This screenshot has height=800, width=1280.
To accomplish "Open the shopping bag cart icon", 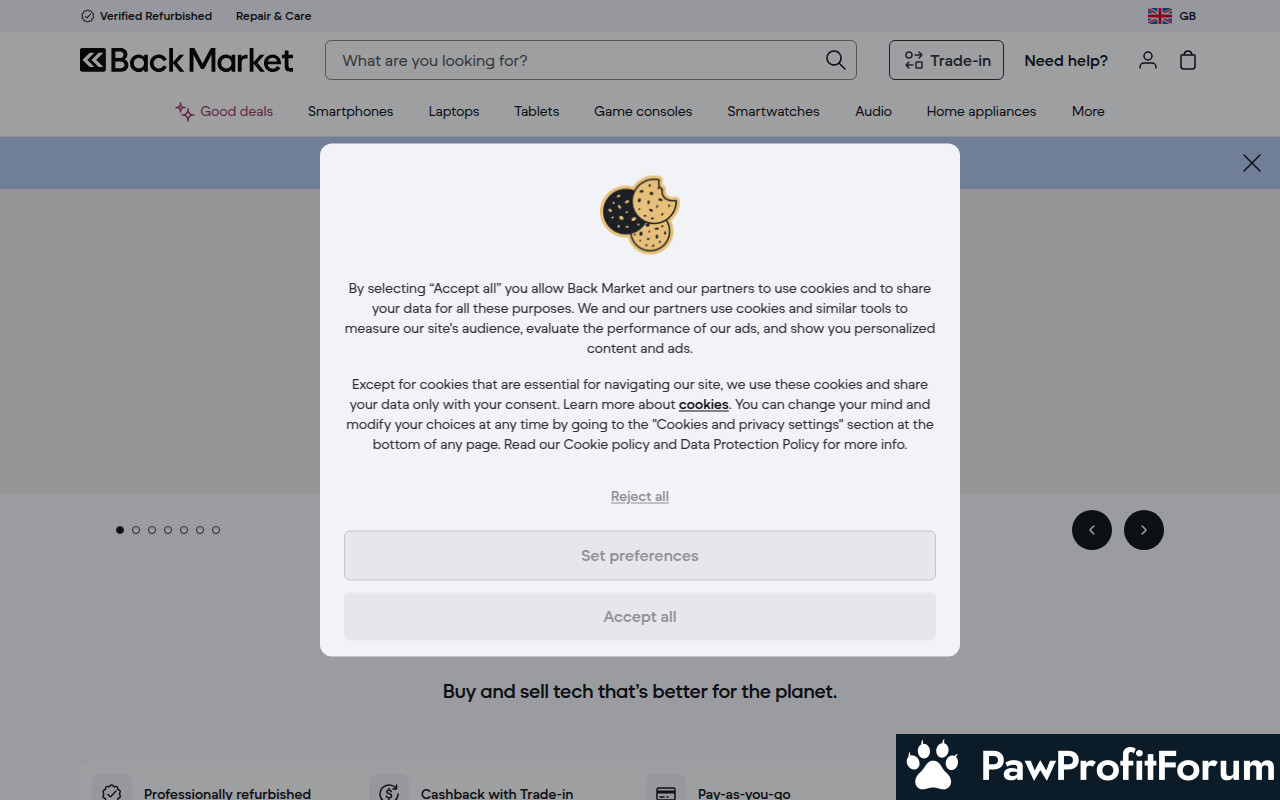I will click(x=1188, y=60).
